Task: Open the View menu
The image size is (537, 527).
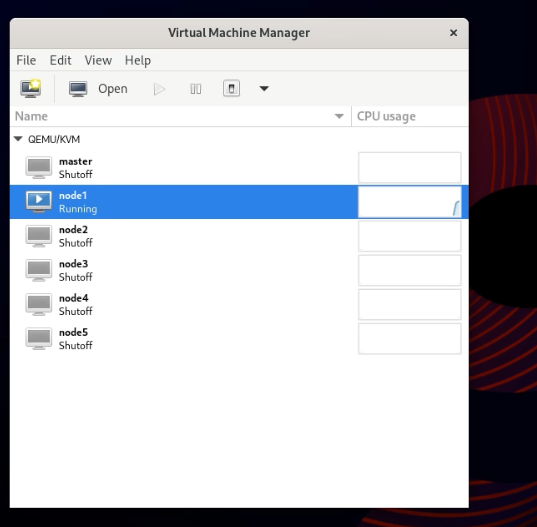Action: click(x=98, y=60)
